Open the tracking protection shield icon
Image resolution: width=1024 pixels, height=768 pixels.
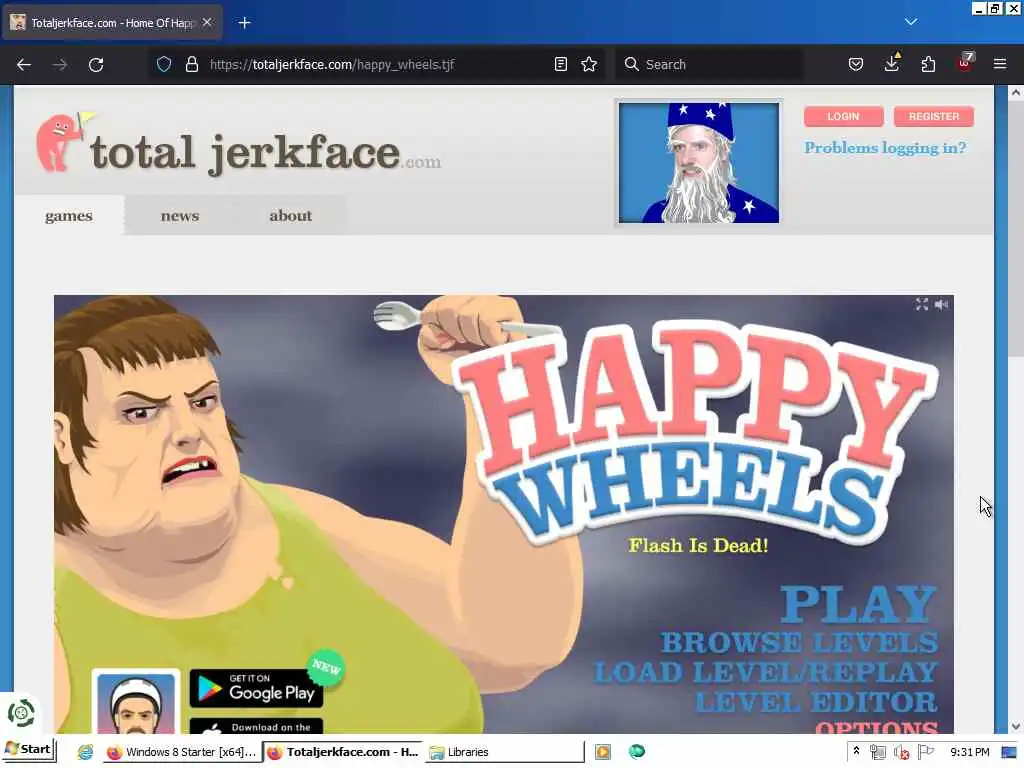click(164, 64)
